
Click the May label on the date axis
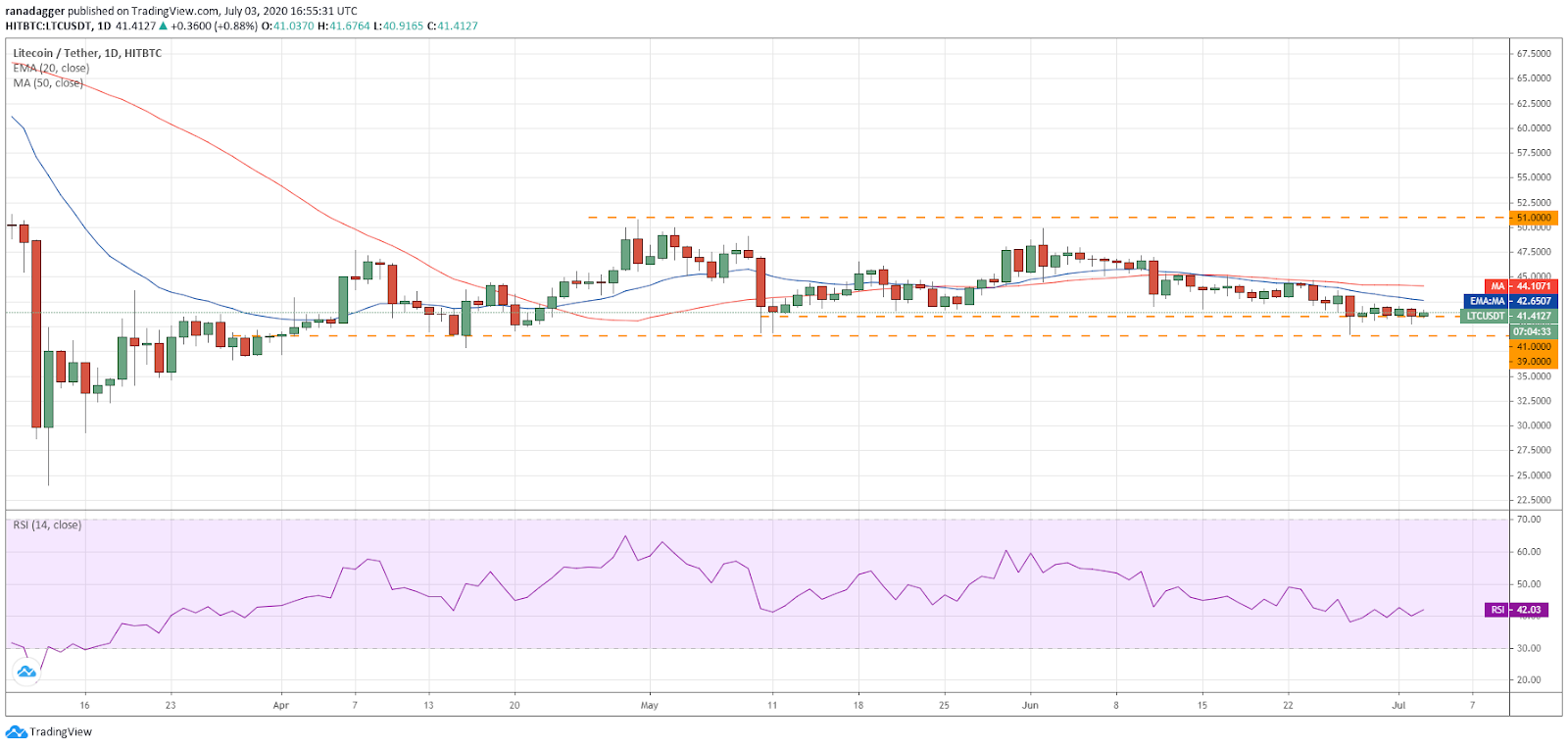tap(649, 705)
